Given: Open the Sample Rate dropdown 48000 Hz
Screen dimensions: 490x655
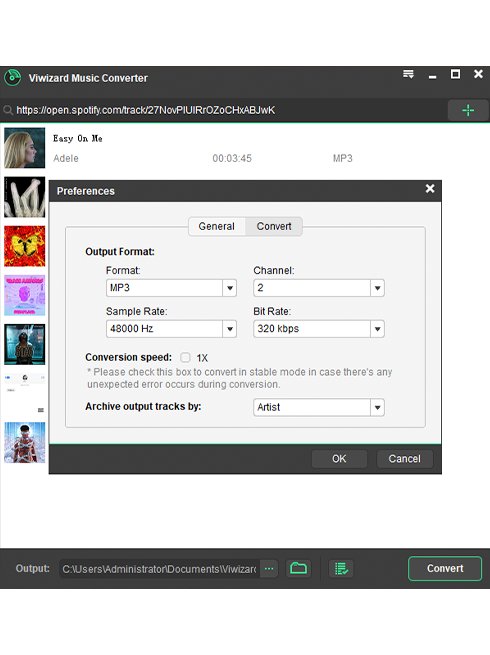Looking at the screenshot, I should tap(171, 329).
